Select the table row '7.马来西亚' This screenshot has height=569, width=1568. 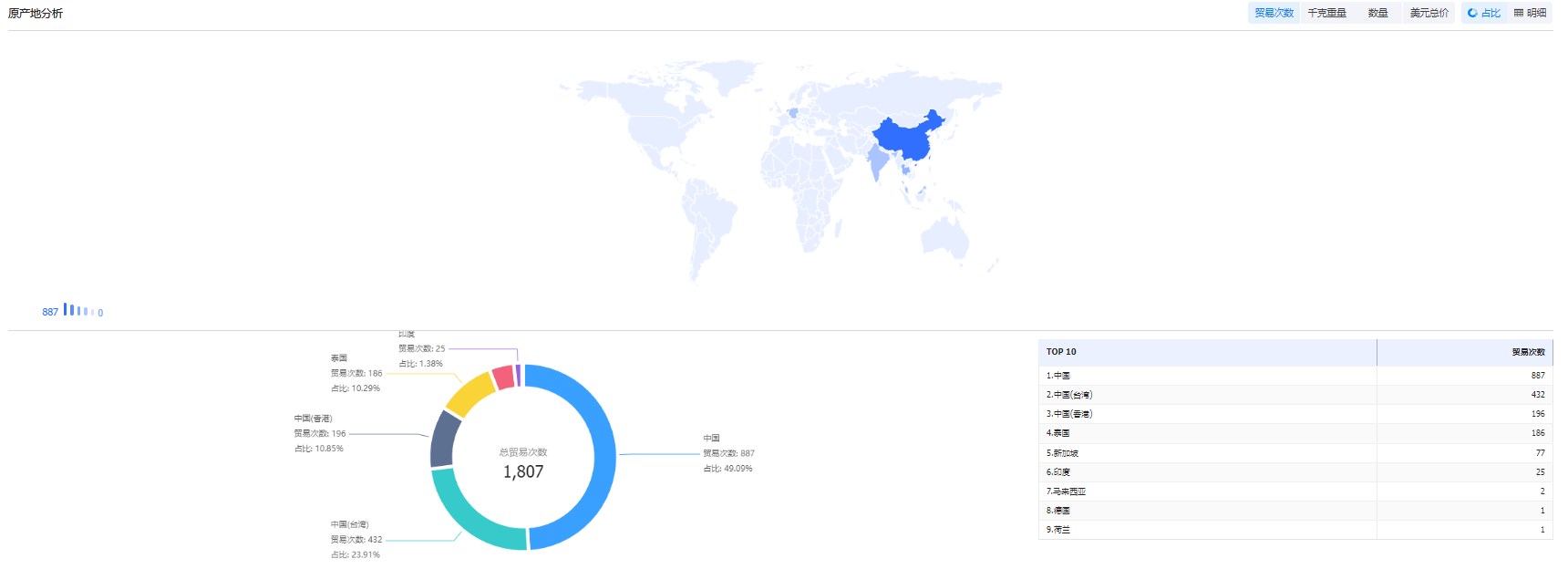(1295, 491)
